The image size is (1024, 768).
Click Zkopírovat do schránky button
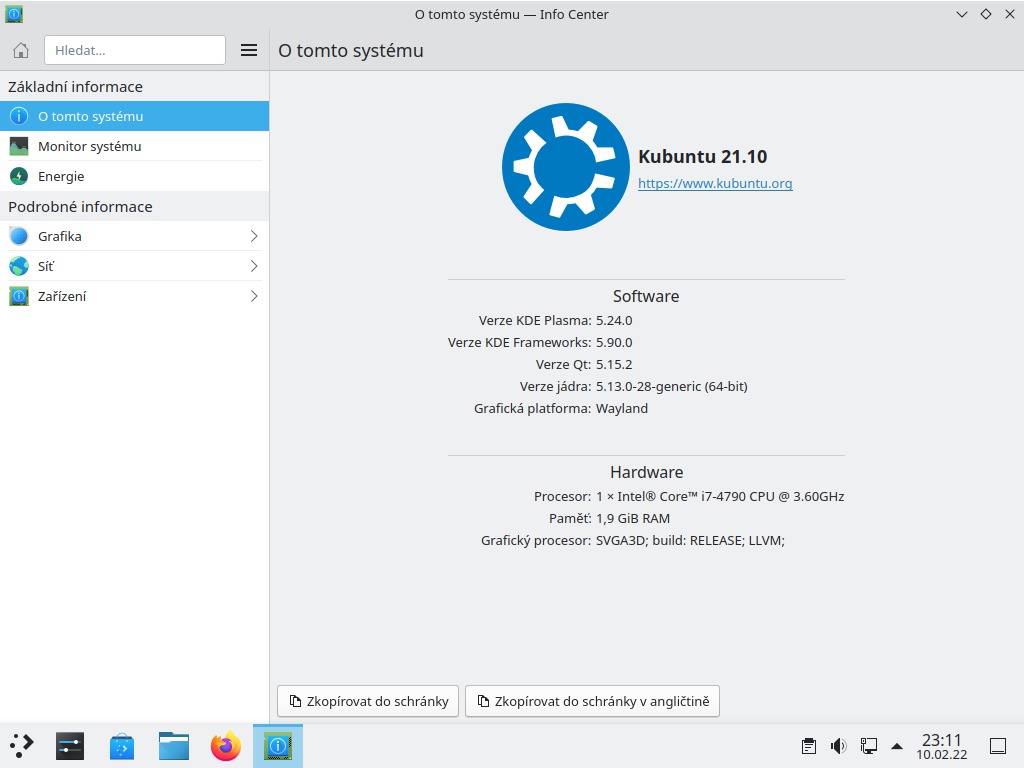click(x=368, y=701)
